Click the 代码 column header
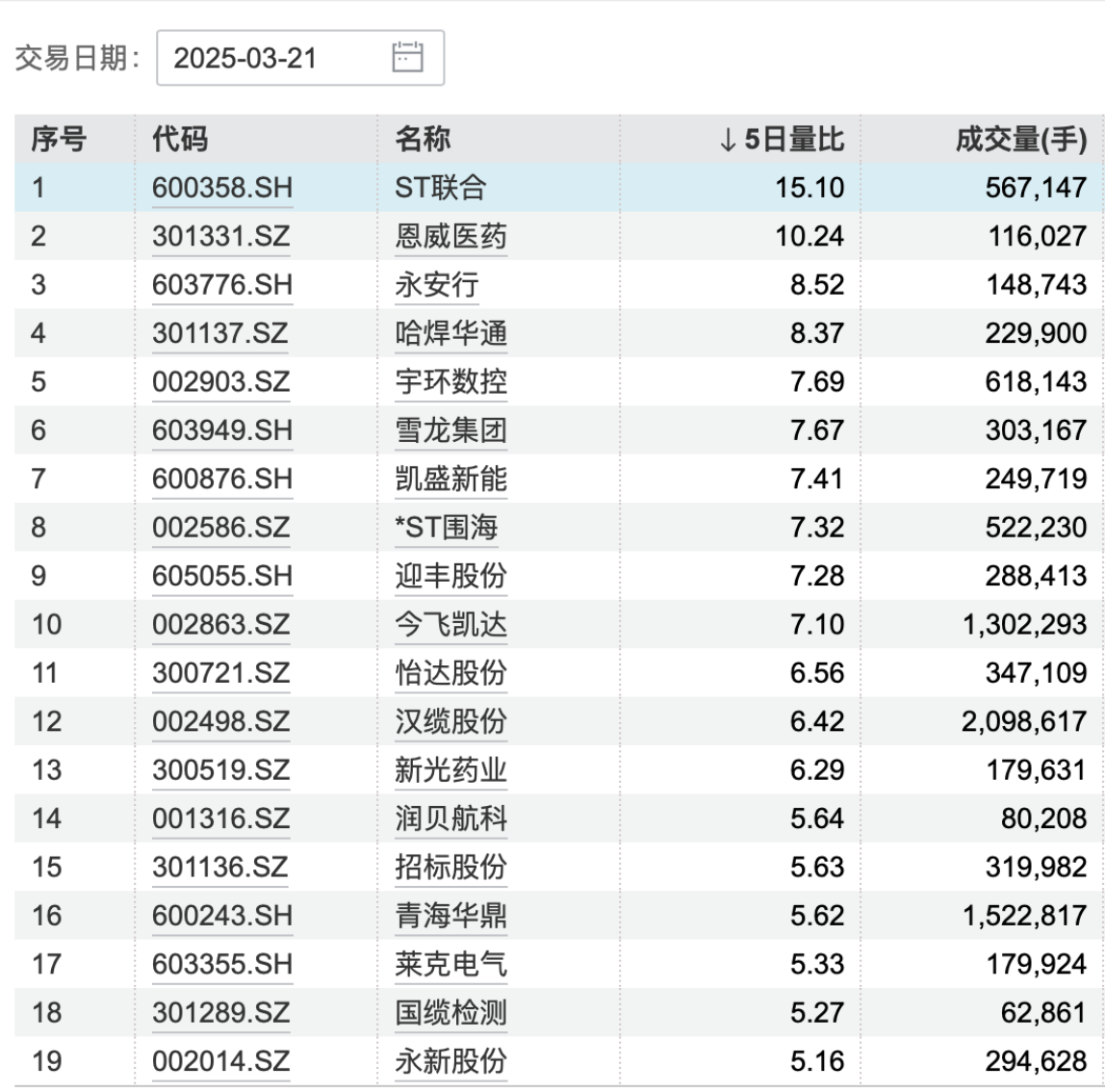The height and width of the screenshot is (1092, 1105). [180, 140]
